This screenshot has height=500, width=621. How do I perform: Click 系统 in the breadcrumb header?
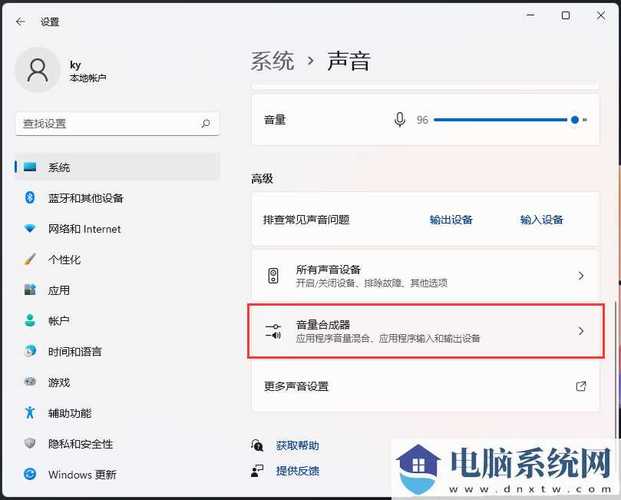(273, 61)
